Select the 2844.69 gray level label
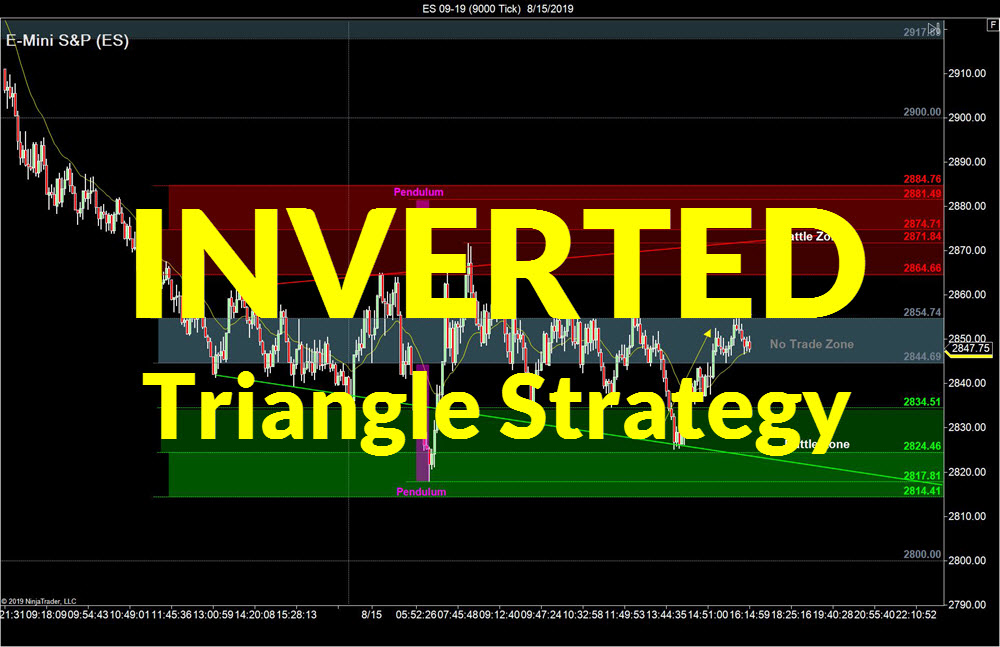 tap(922, 356)
